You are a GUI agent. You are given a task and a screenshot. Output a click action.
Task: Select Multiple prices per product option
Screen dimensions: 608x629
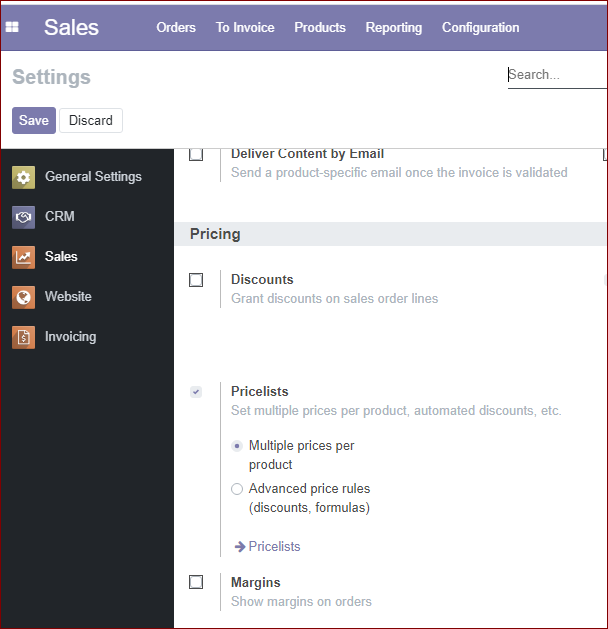click(x=237, y=446)
